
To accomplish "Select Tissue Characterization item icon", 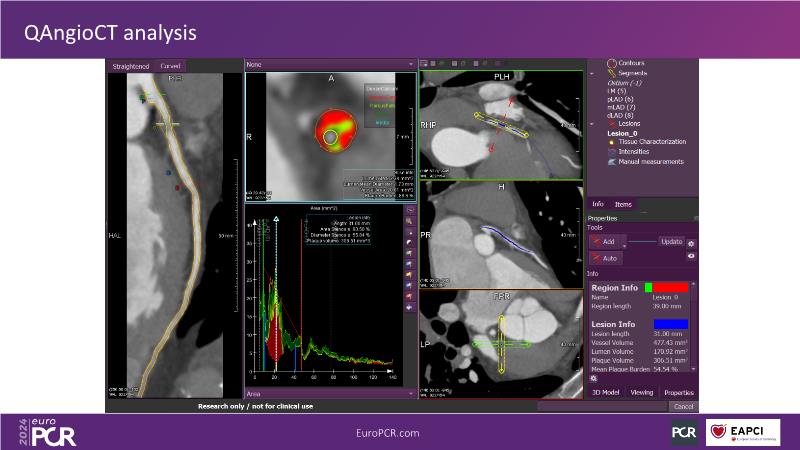I will (x=611, y=142).
